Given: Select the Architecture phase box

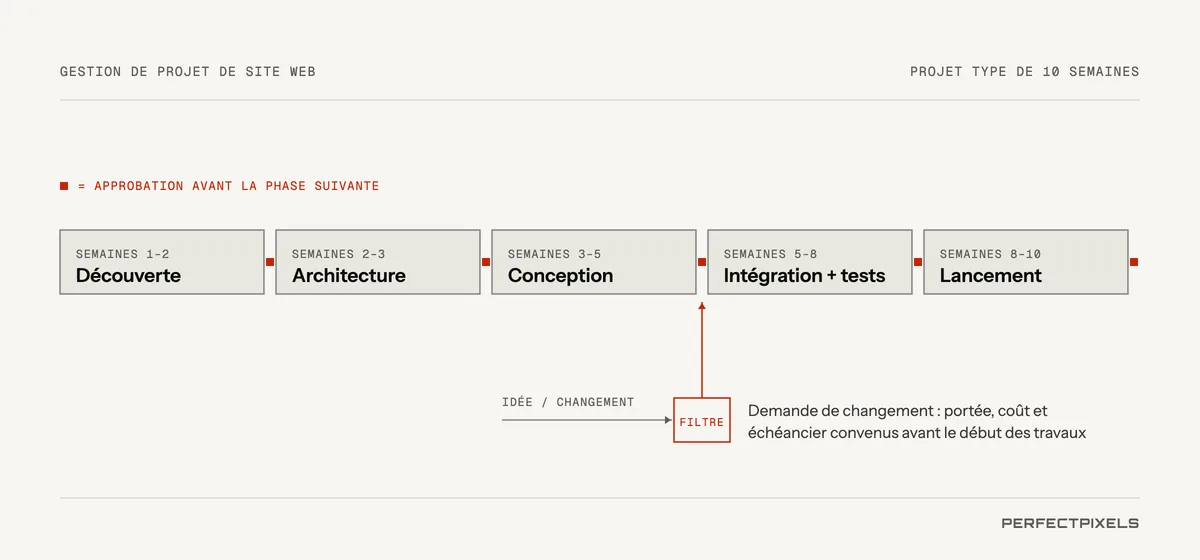Looking at the screenshot, I should tap(378, 262).
